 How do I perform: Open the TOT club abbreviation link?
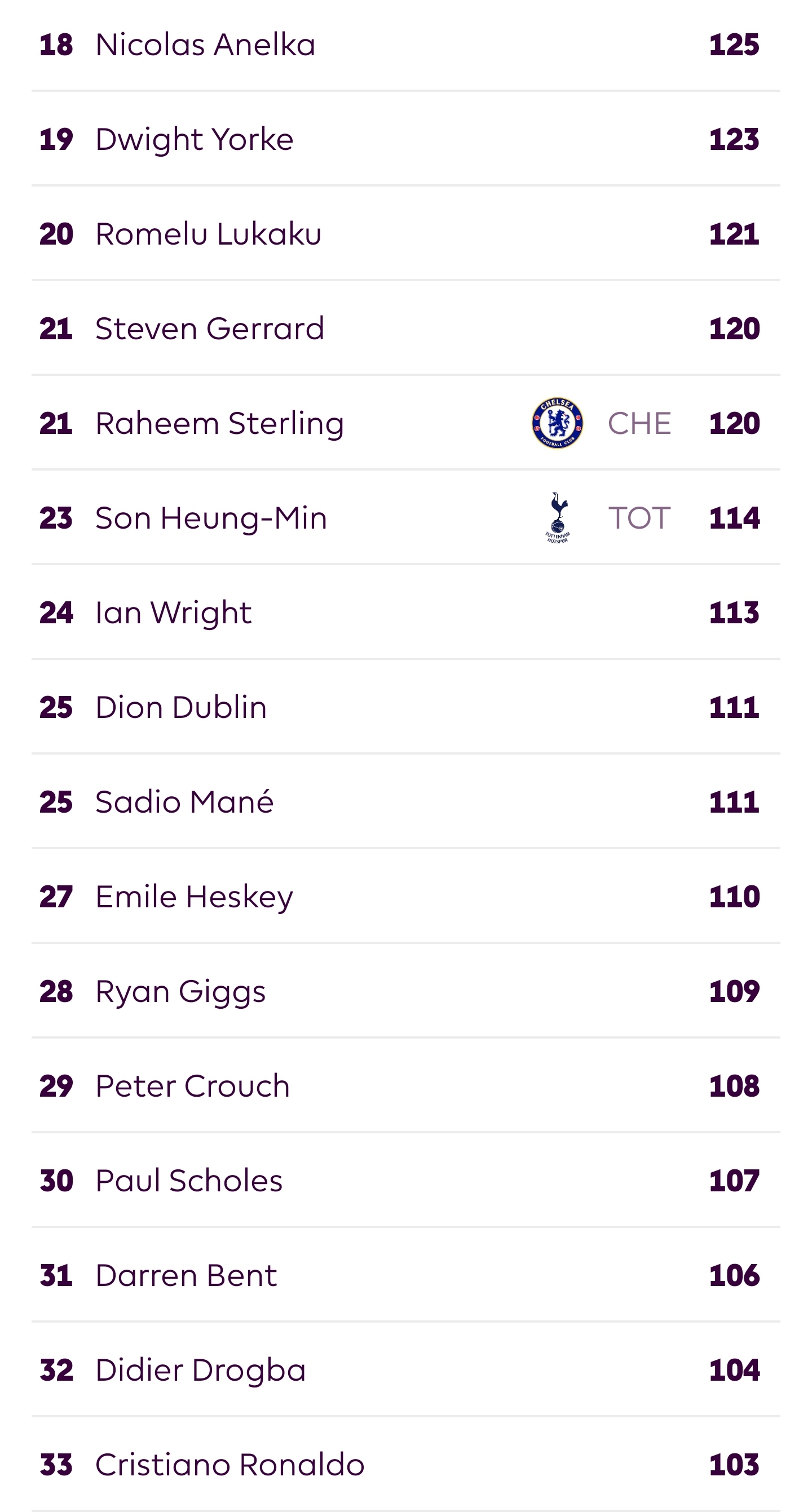[639, 518]
